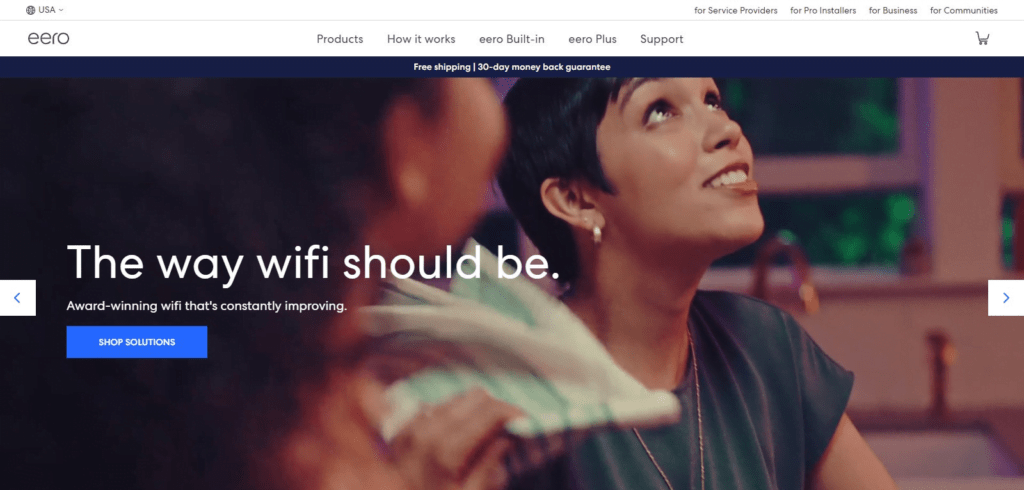Select eero Built-in in navigation
The width and height of the screenshot is (1024, 490).
pyautogui.click(x=512, y=39)
